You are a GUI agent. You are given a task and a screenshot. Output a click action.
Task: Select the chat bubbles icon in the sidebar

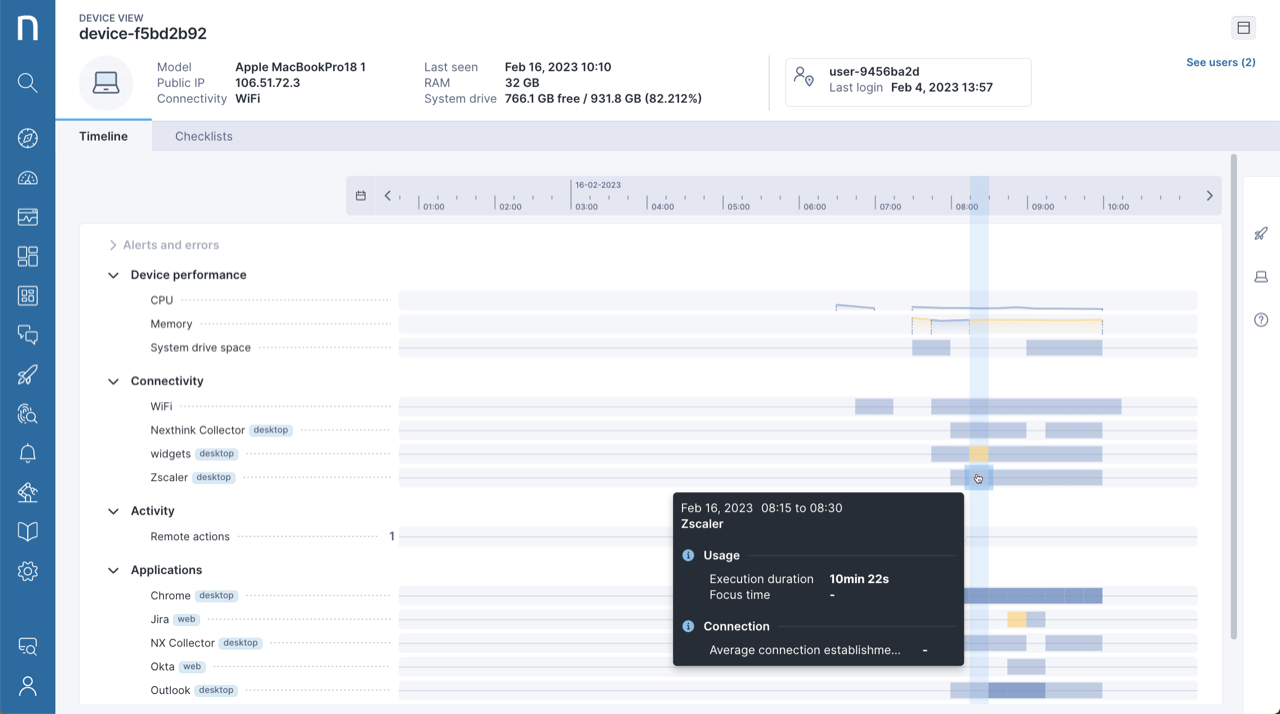(27, 335)
